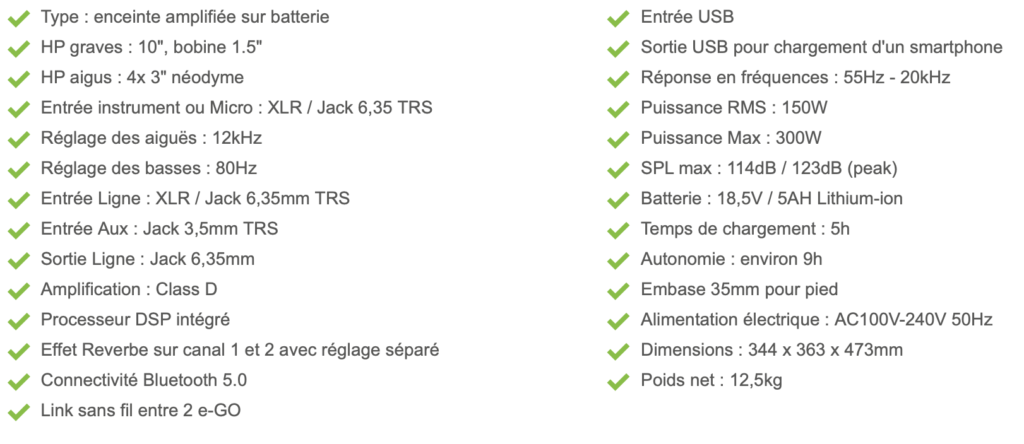Click the tick beside Link sans fil
The width and height of the screenshot is (1024, 444).
[18, 412]
